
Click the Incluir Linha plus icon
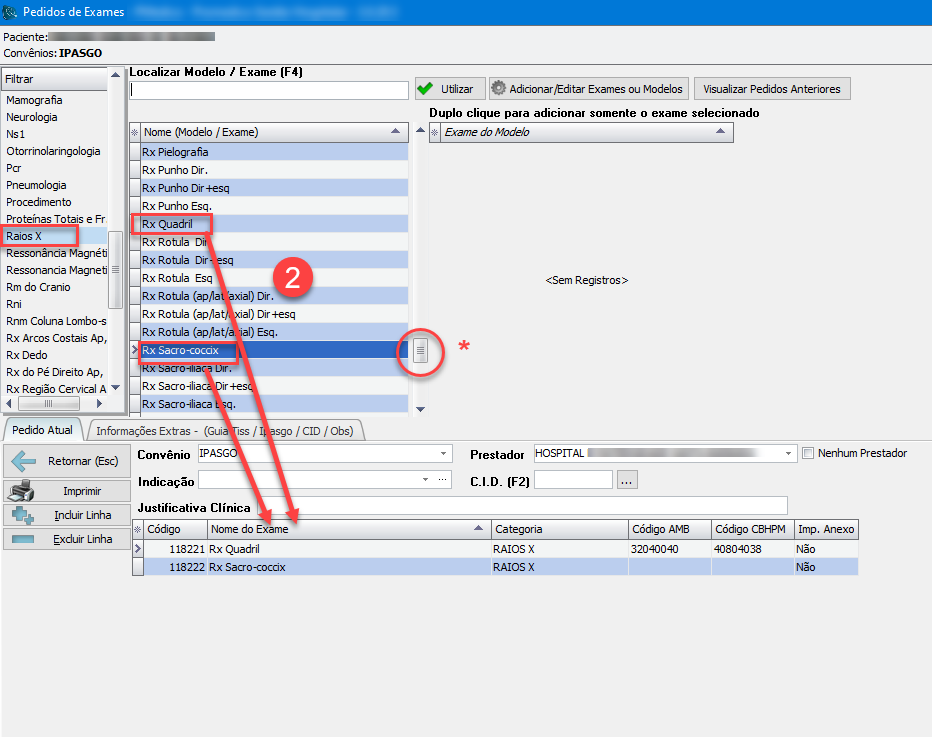point(22,515)
